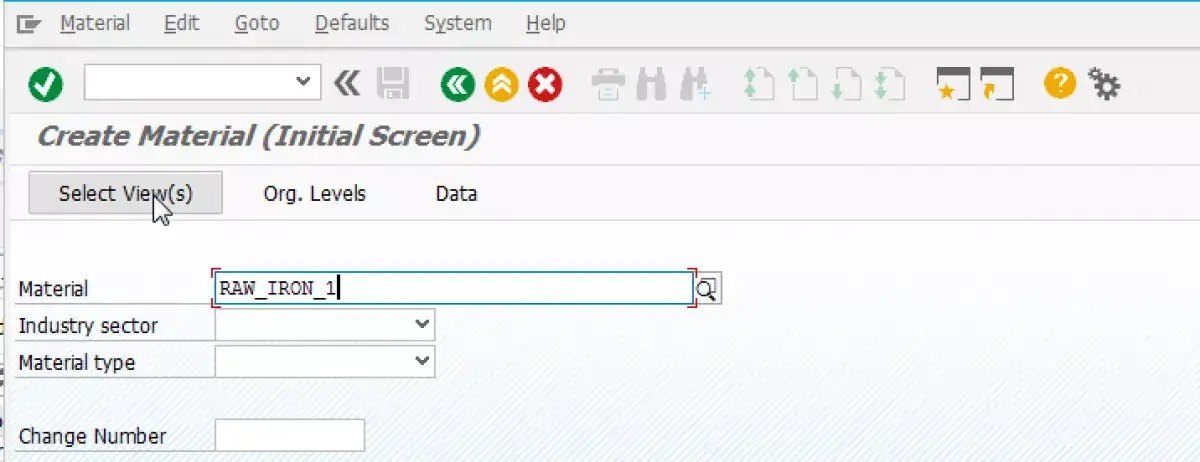This screenshot has height=462, width=1200.
Task: Open the Defaults menu
Action: click(351, 23)
